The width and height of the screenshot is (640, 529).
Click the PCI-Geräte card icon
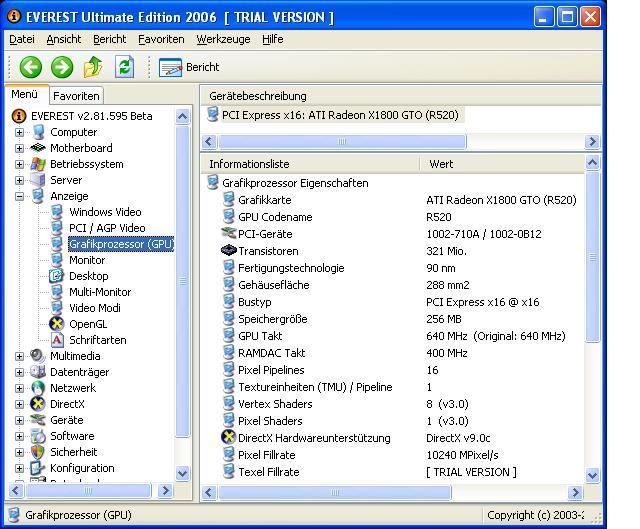click(x=229, y=233)
